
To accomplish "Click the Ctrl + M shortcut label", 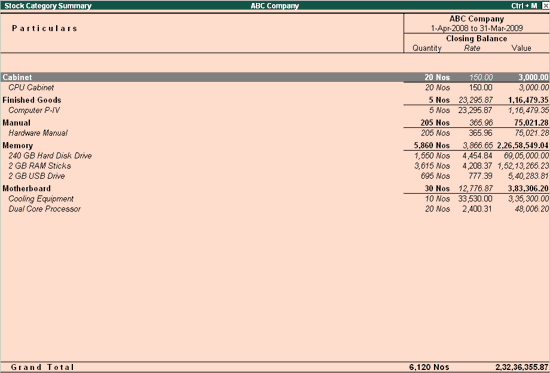I will [524, 6].
